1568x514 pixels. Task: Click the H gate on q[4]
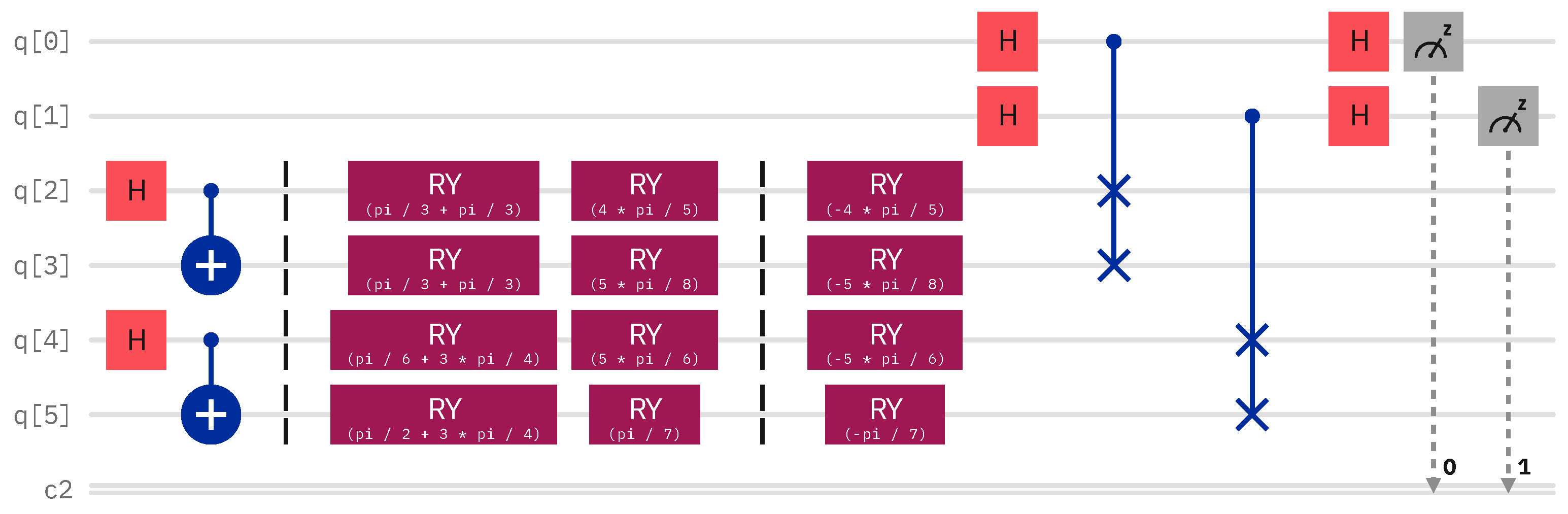coord(135,340)
